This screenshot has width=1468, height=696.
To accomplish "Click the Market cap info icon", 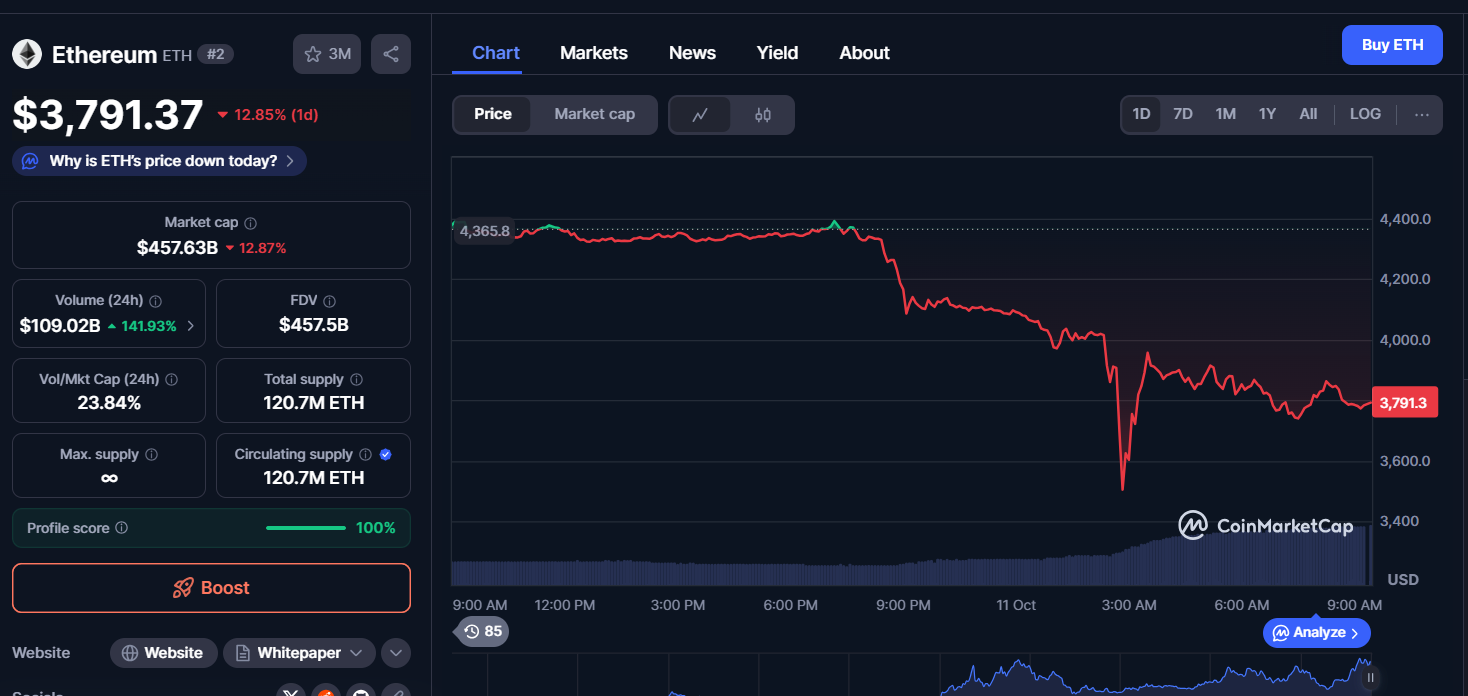I will point(251,223).
